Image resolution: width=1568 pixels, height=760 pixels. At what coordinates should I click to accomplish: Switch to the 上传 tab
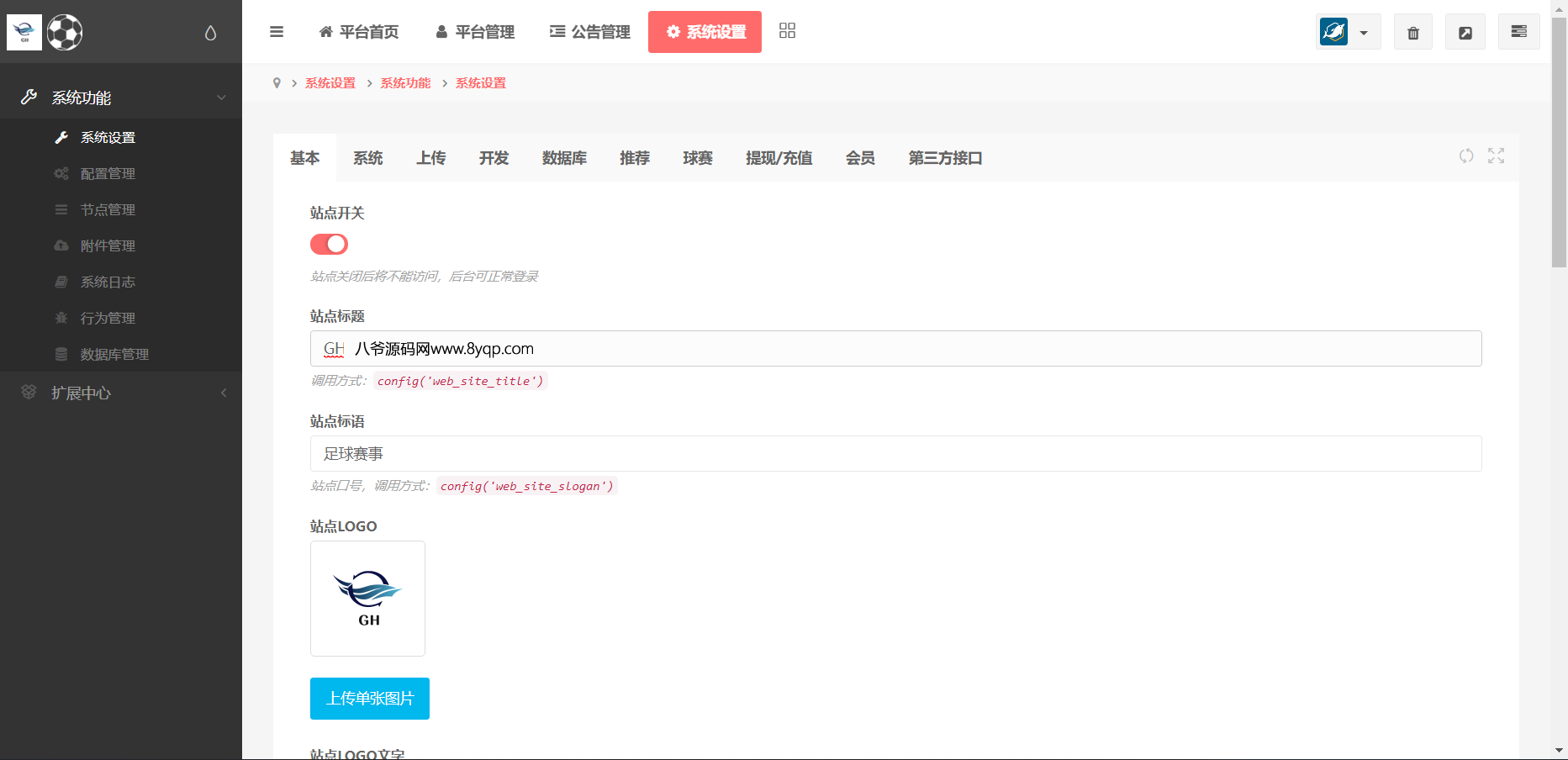(430, 158)
